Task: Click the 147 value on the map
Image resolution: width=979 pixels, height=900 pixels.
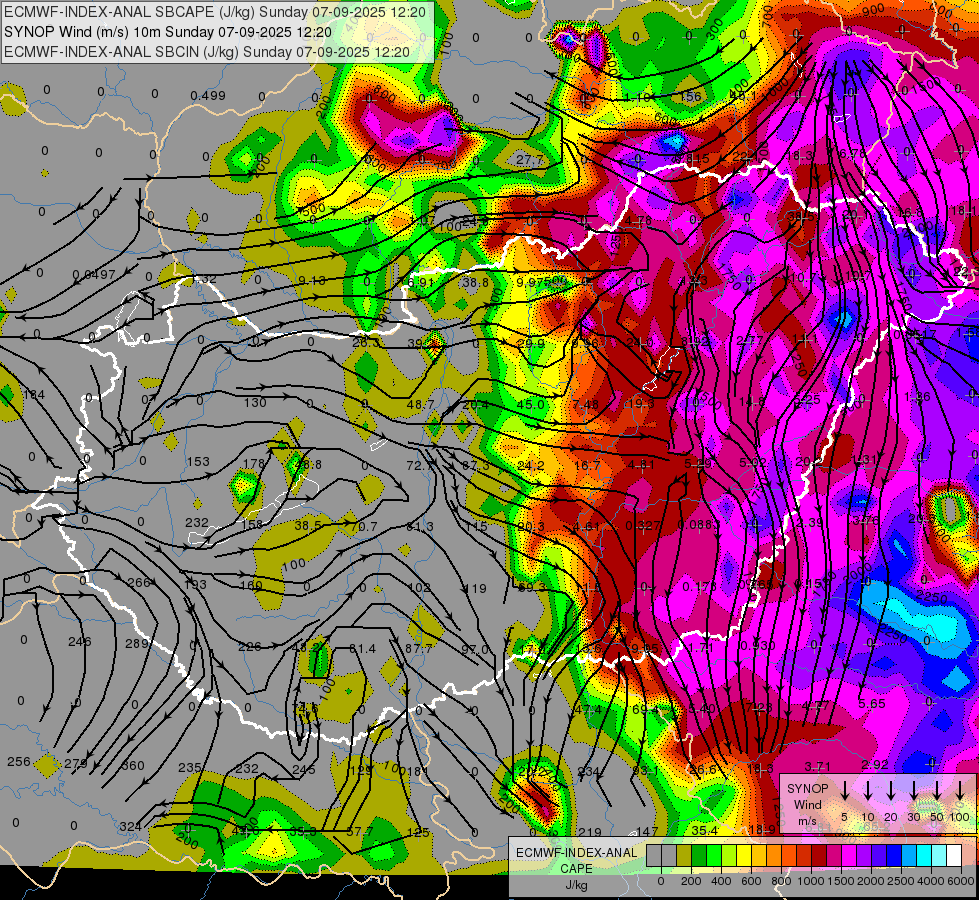Action: (x=647, y=831)
